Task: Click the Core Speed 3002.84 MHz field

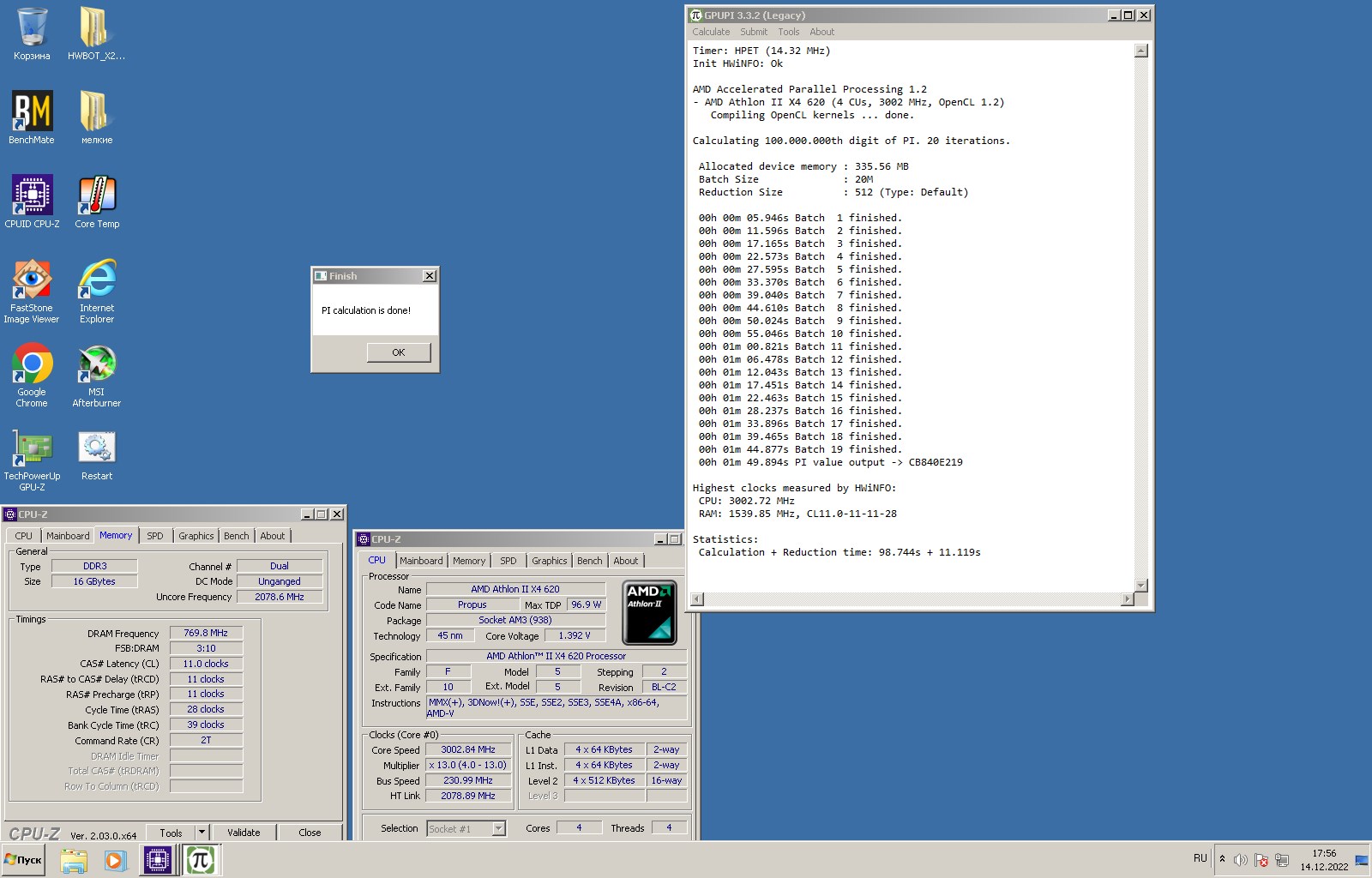Action: pyautogui.click(x=468, y=749)
